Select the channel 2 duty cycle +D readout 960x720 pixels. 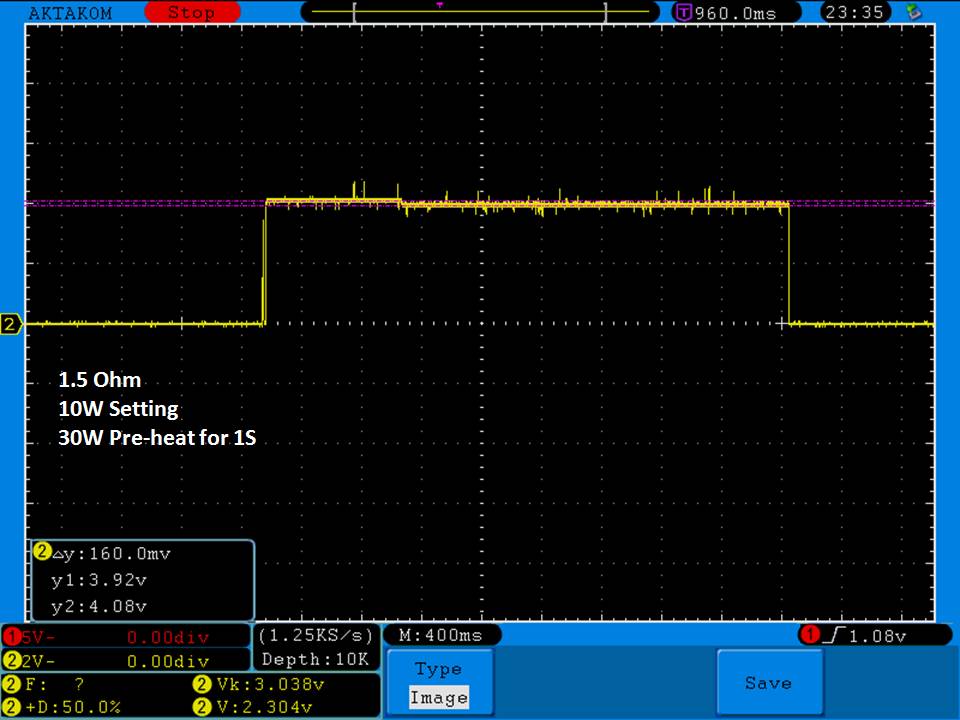[x=70, y=707]
